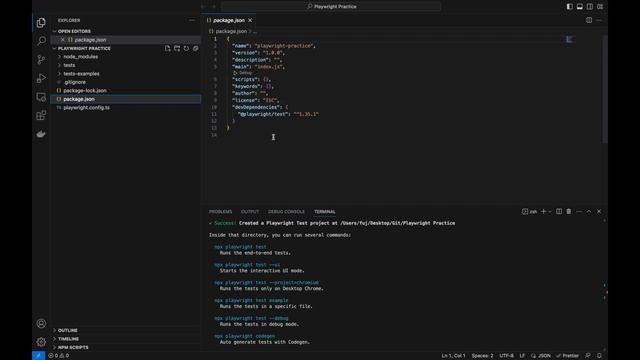Open the Search view in activity bar
This screenshot has width=640, height=360.
(41, 40)
